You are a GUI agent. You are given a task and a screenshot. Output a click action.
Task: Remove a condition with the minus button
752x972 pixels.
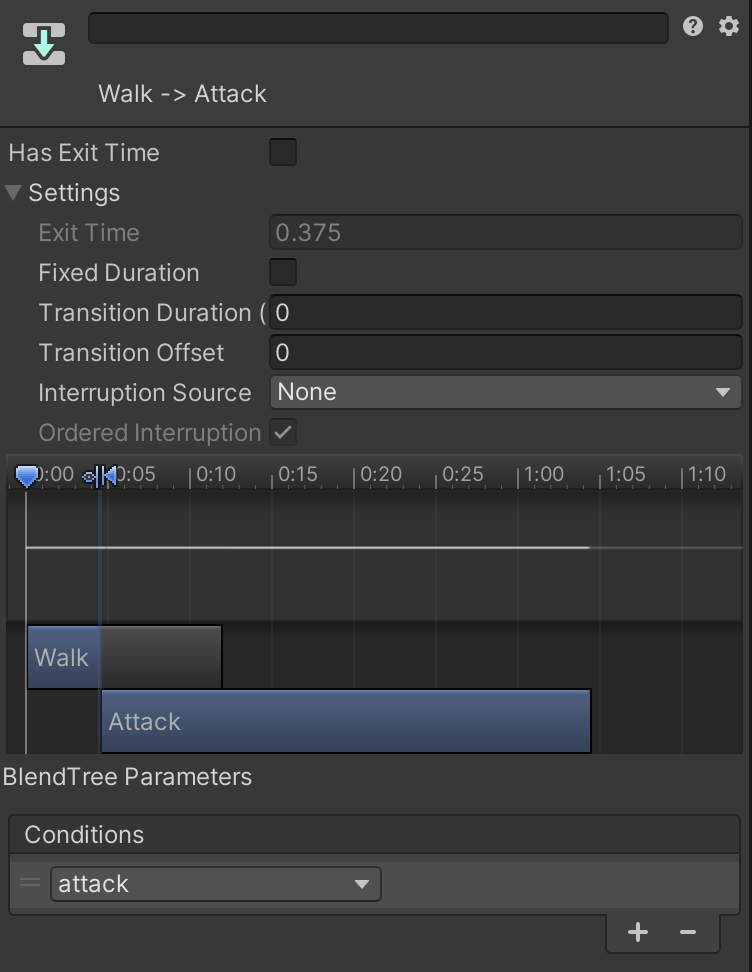[x=687, y=932]
